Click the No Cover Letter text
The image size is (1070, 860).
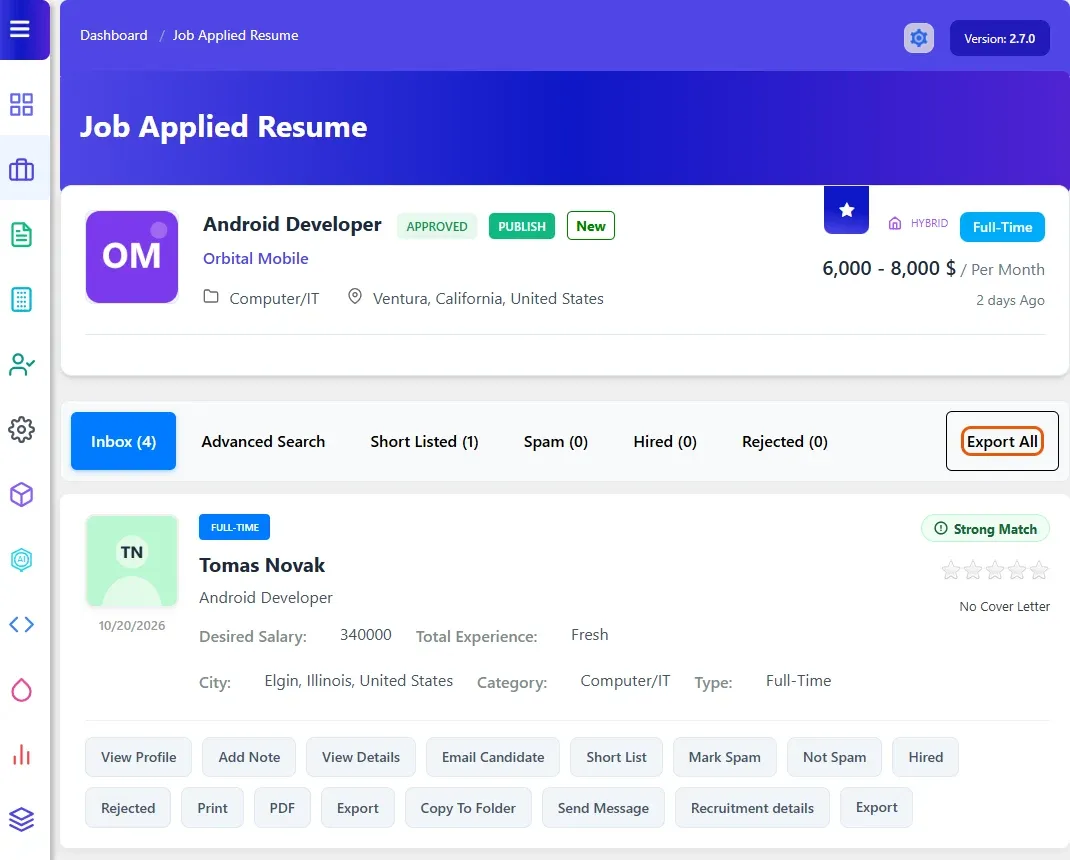(x=1004, y=606)
